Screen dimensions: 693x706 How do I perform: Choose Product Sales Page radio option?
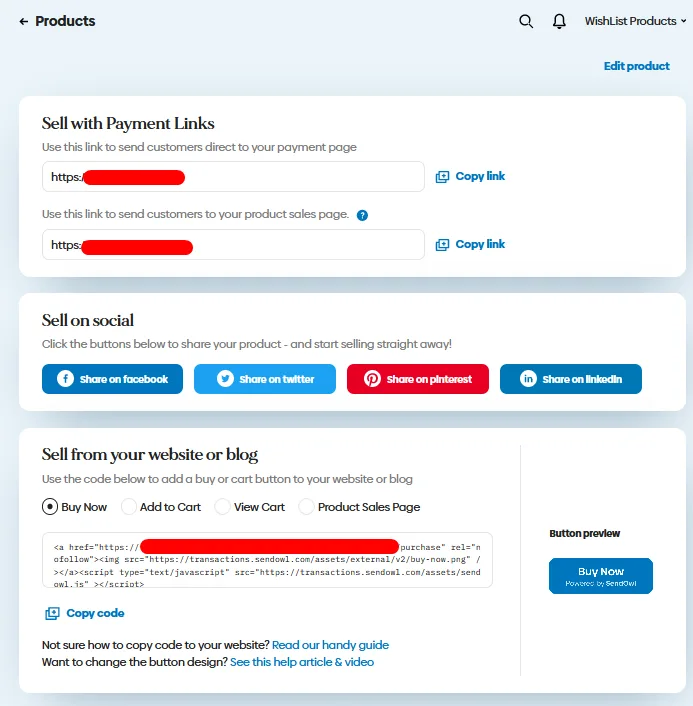[306, 507]
